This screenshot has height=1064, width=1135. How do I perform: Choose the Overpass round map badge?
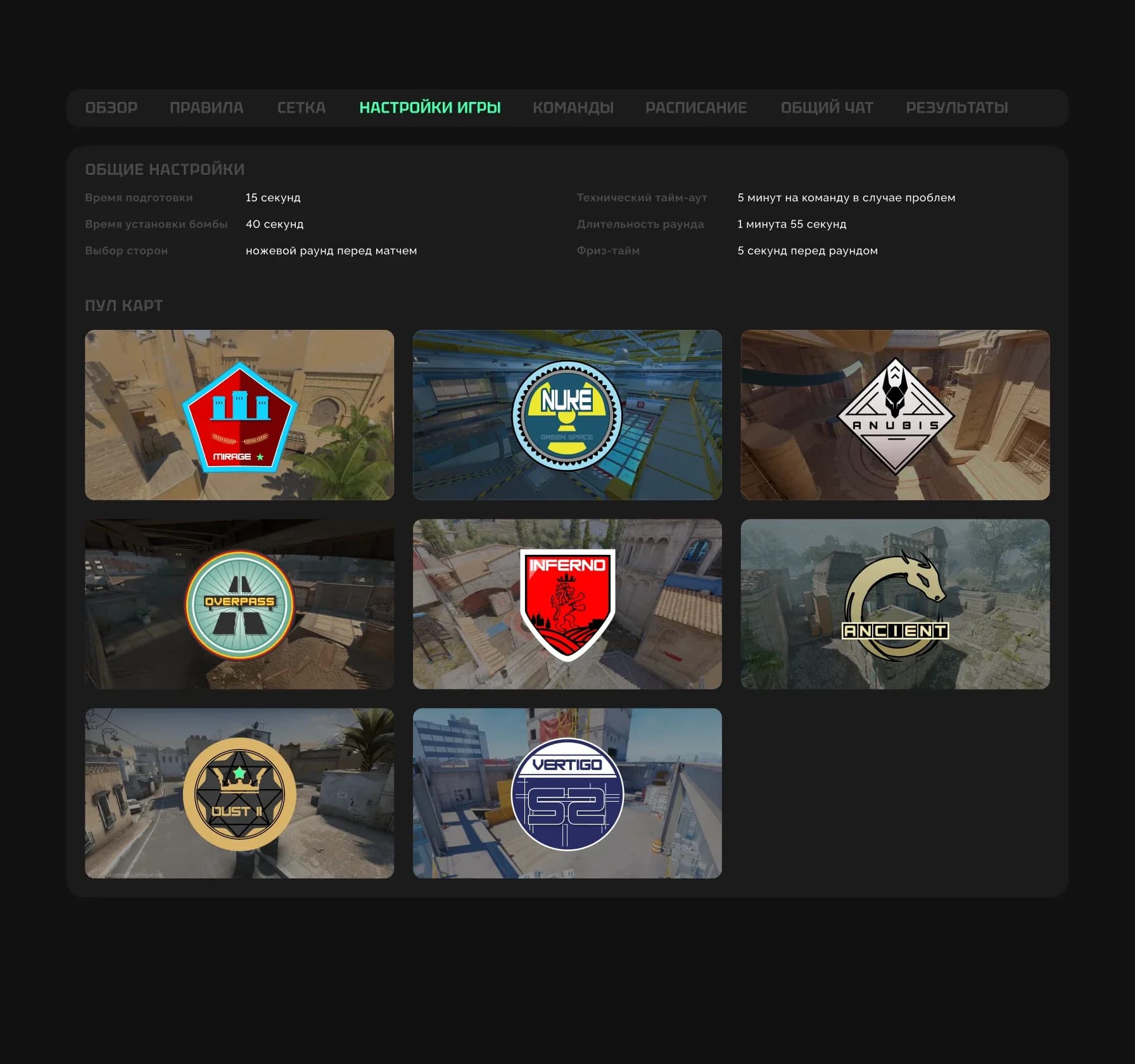[x=239, y=604]
